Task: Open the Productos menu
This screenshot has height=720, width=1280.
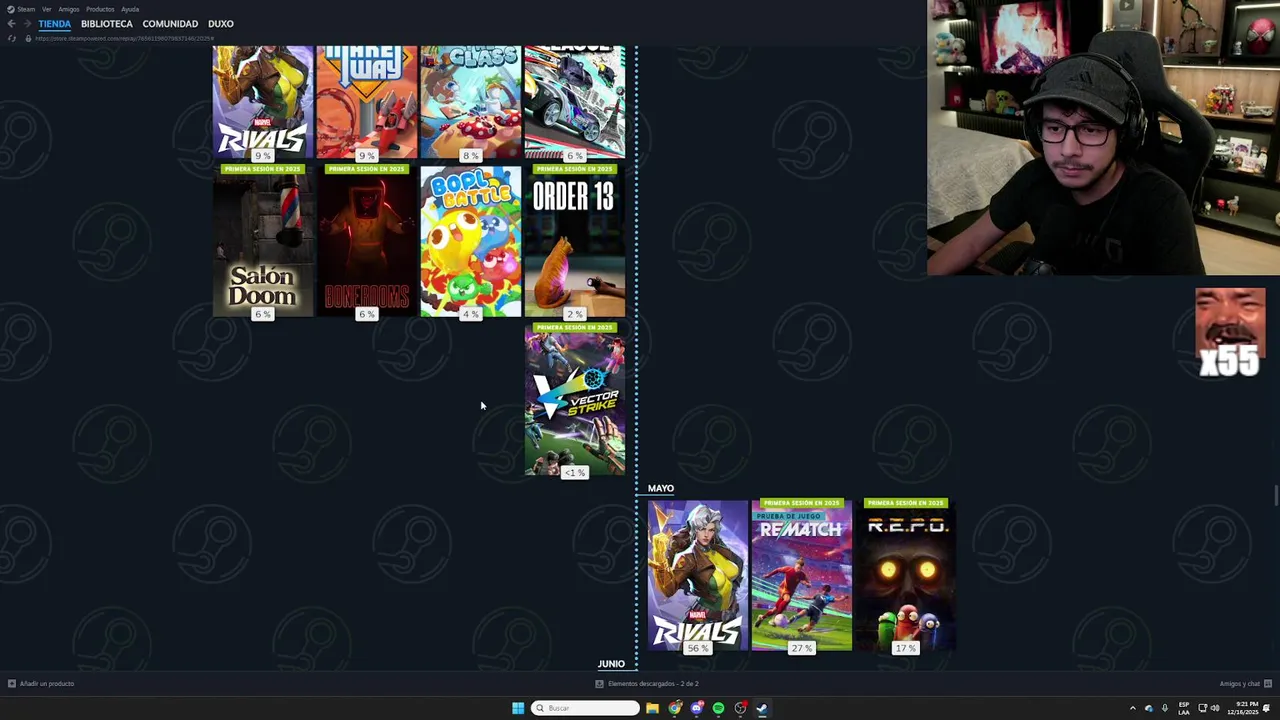Action: point(100,9)
